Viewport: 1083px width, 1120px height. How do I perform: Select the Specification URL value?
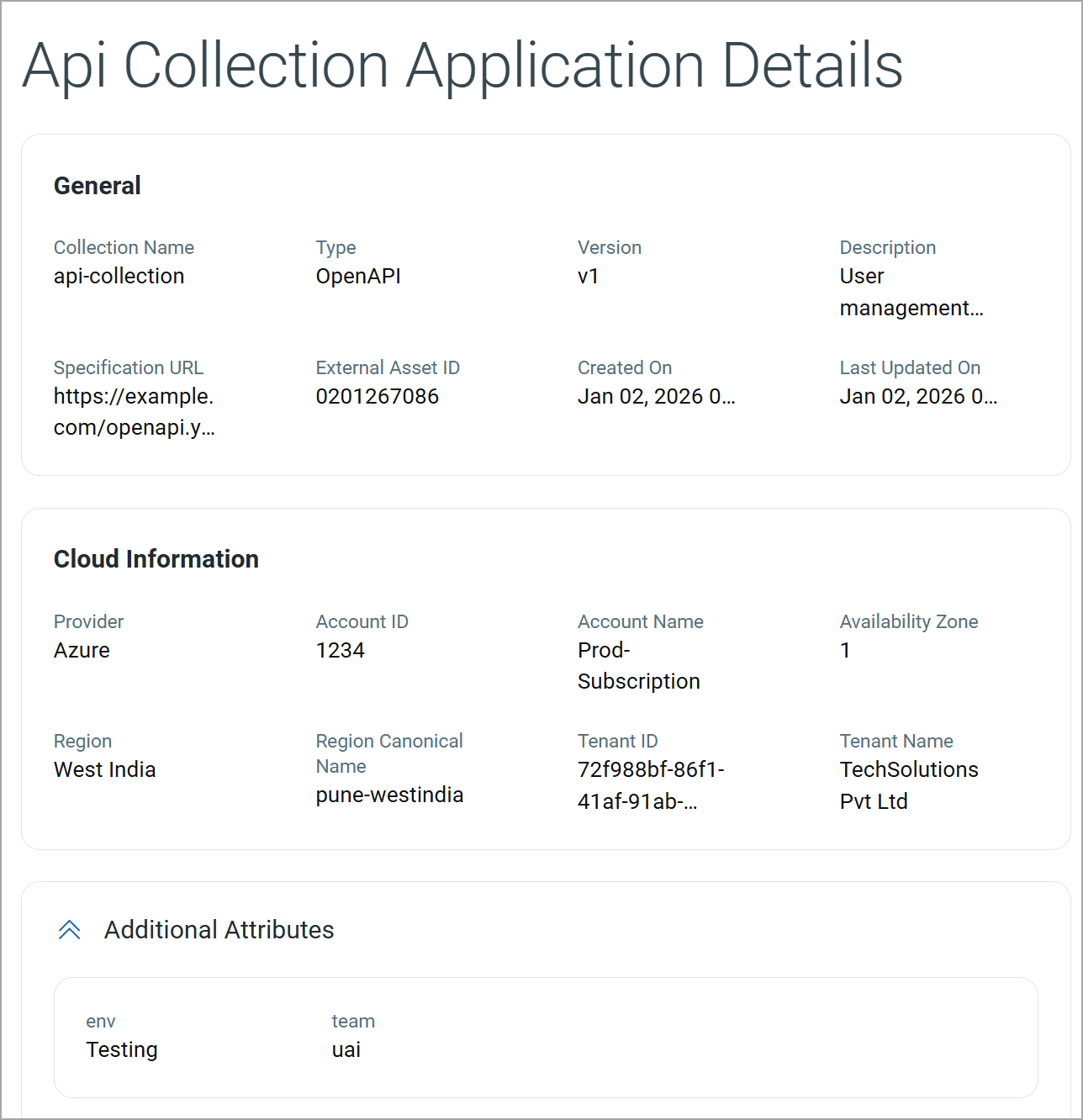coord(135,412)
